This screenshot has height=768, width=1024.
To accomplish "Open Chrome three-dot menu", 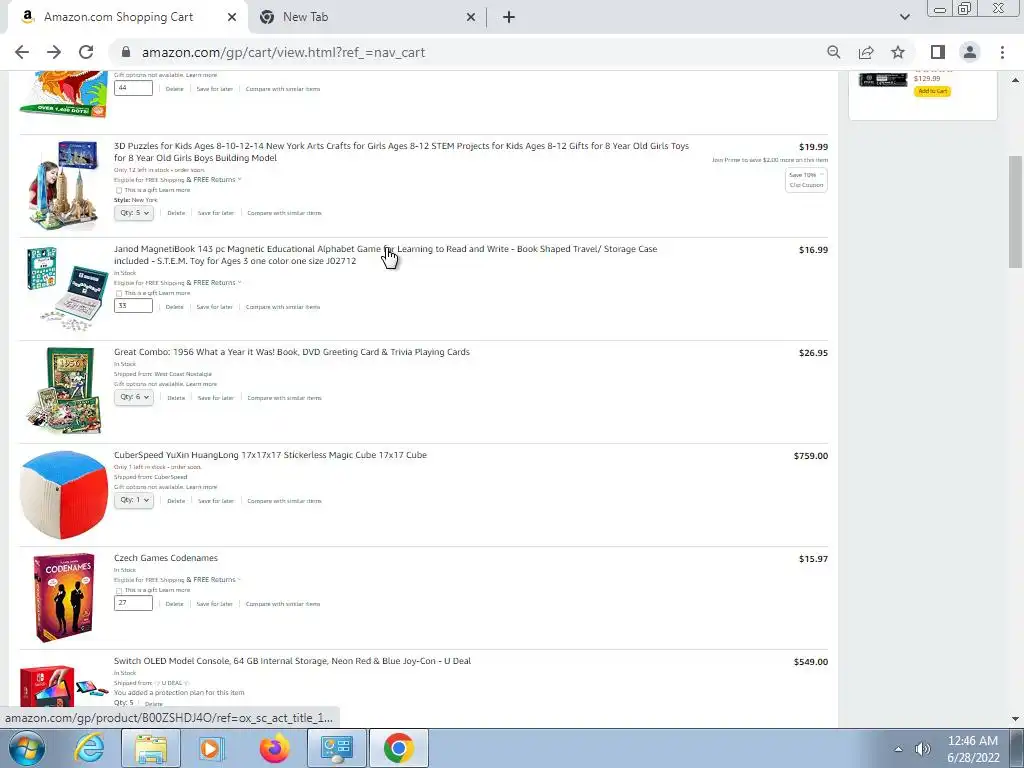I will coord(1002,52).
